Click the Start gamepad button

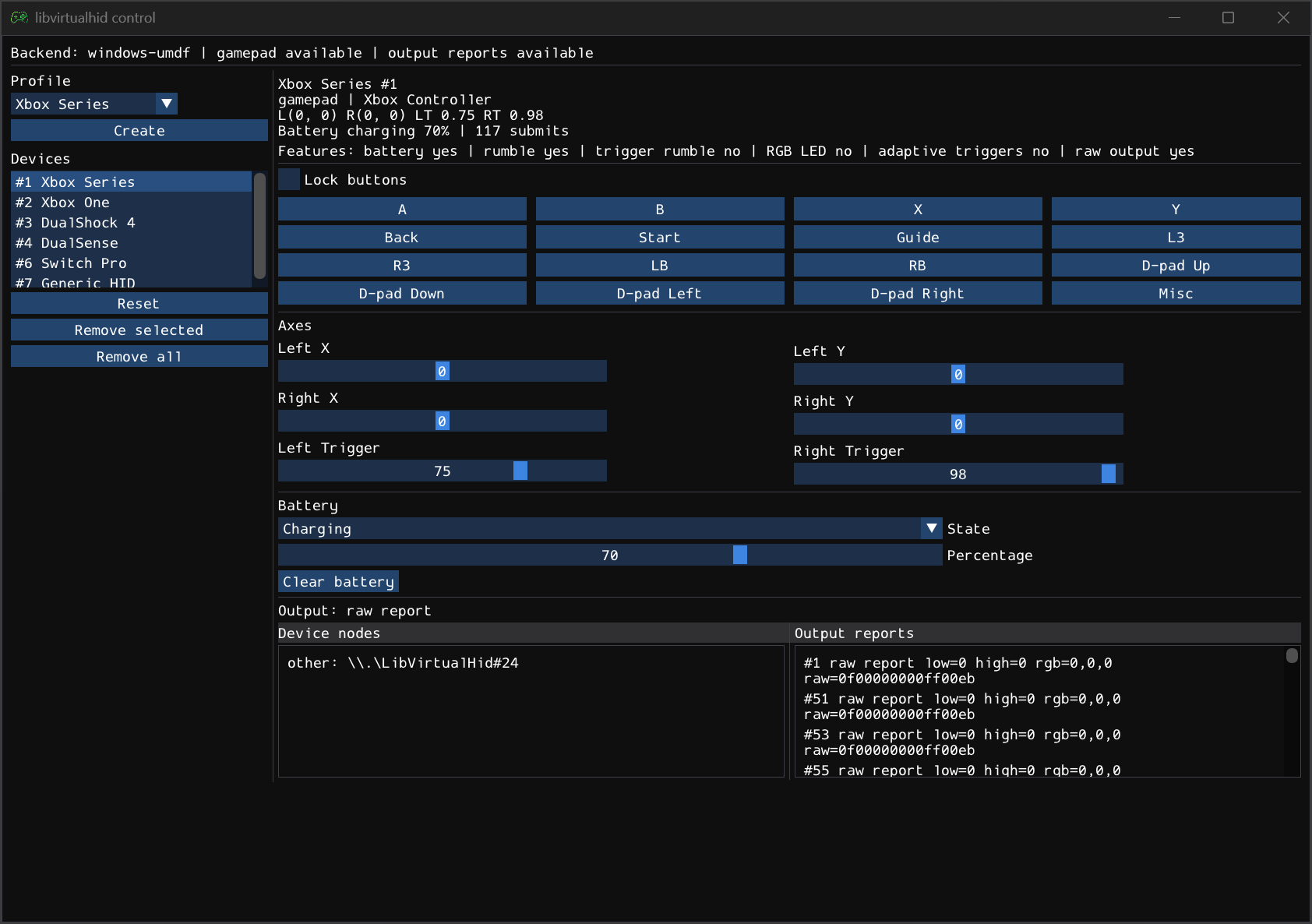(660, 237)
